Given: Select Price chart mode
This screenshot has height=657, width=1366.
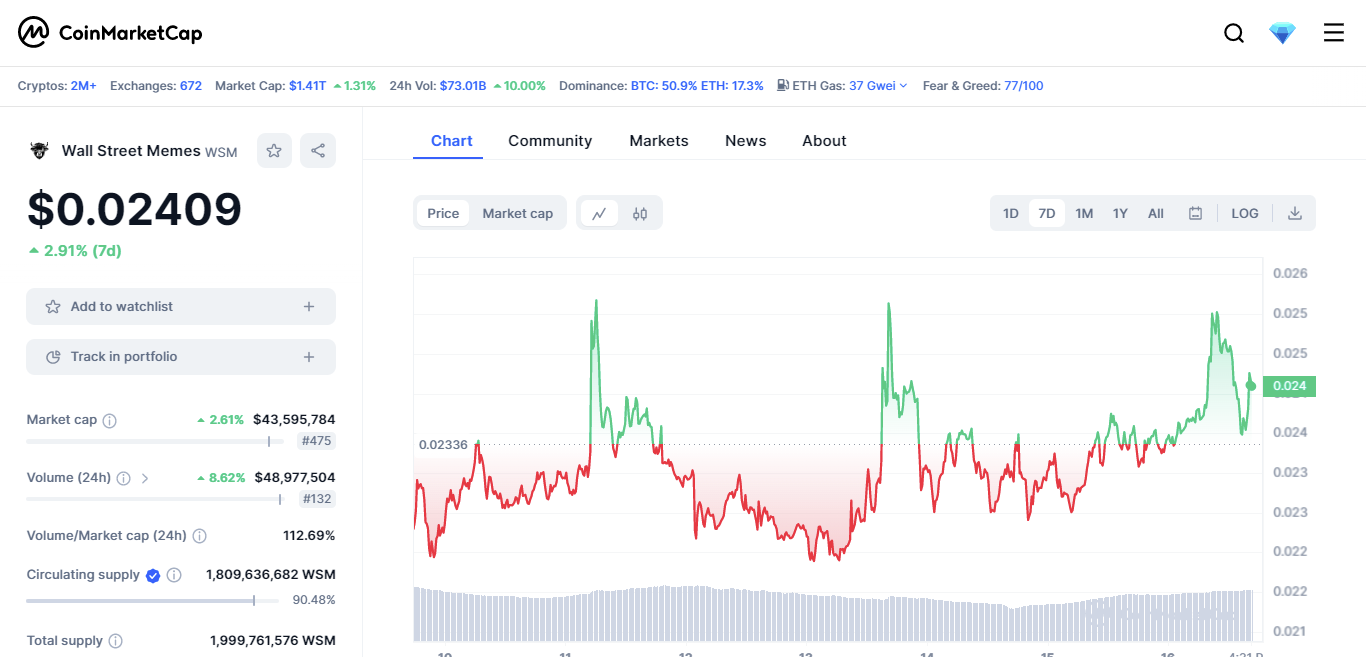Looking at the screenshot, I should click(x=443, y=213).
